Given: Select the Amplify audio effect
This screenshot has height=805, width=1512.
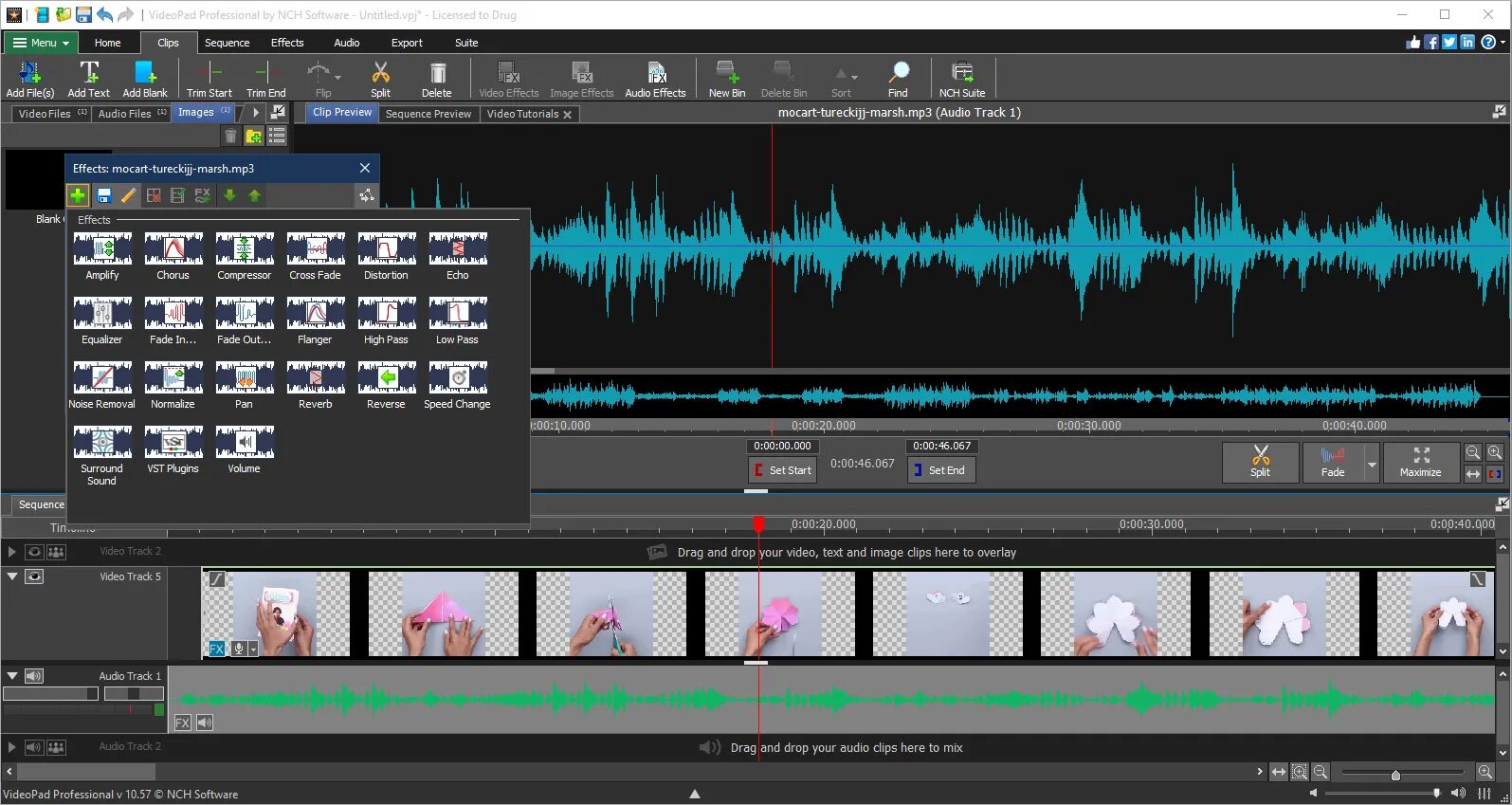Looking at the screenshot, I should [102, 249].
